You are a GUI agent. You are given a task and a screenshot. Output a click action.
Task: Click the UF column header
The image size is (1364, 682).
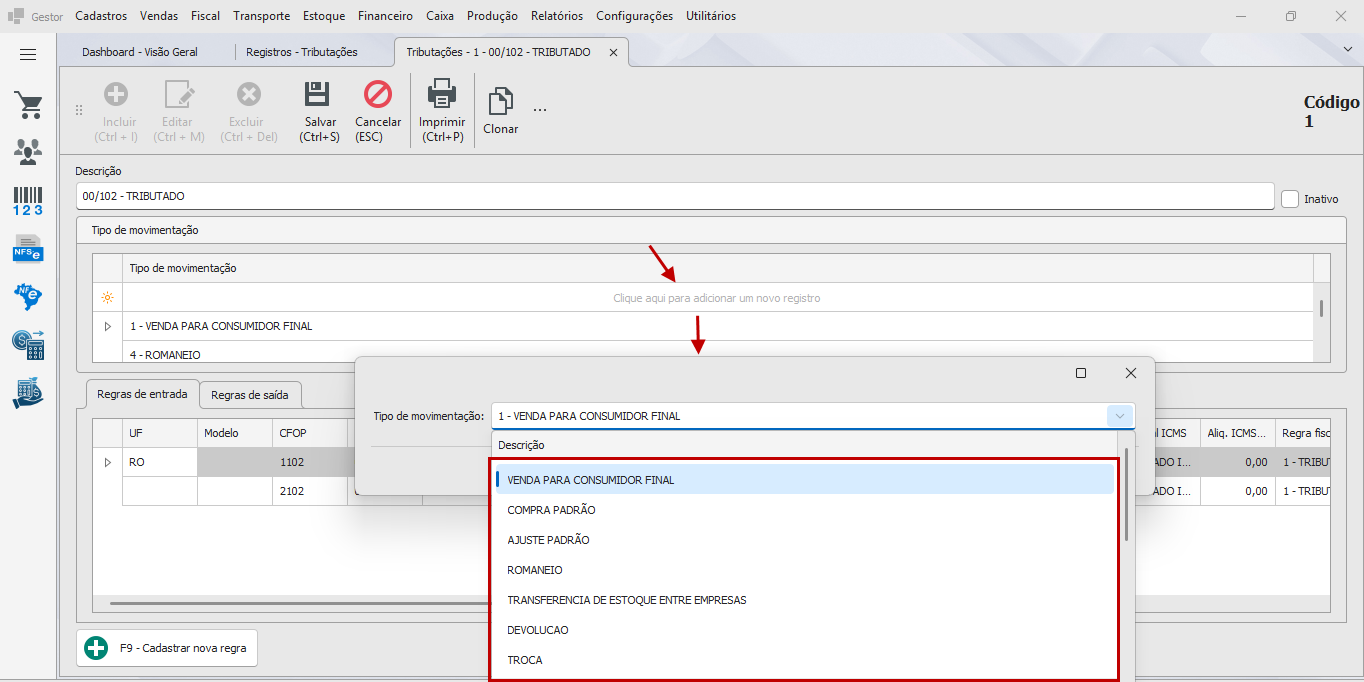(x=160, y=433)
